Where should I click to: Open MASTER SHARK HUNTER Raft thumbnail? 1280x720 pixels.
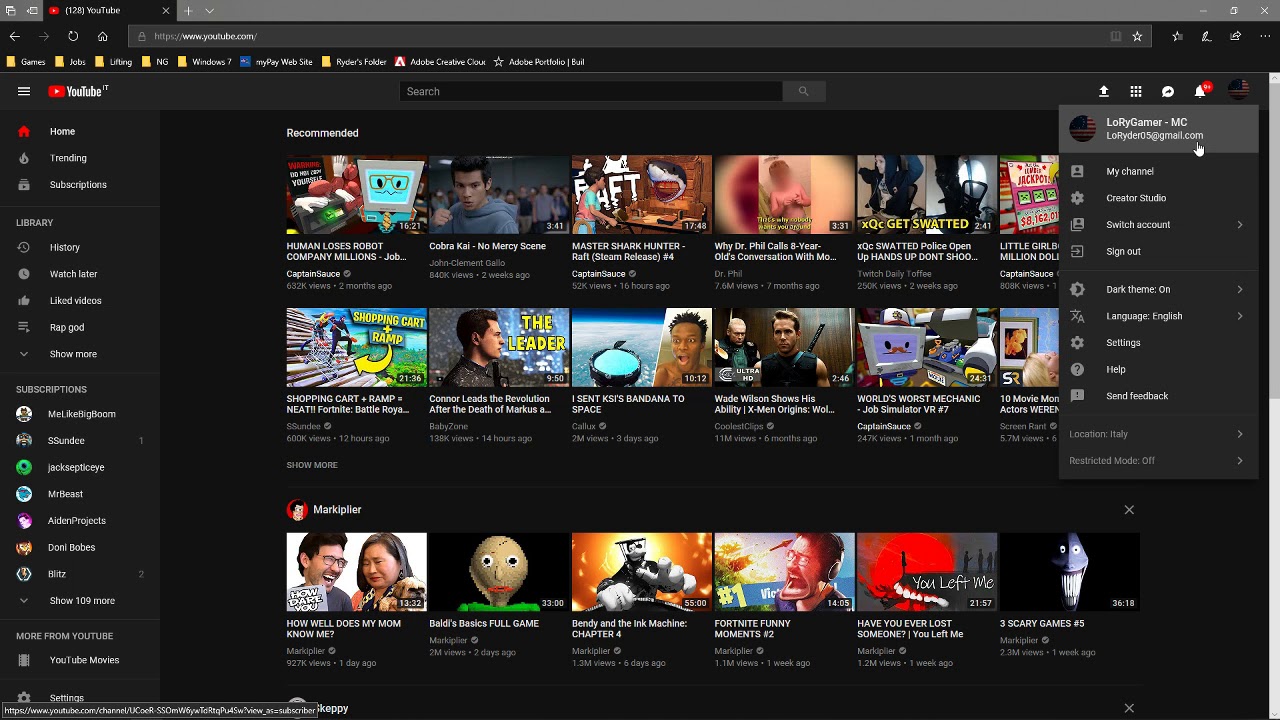pyautogui.click(x=642, y=194)
